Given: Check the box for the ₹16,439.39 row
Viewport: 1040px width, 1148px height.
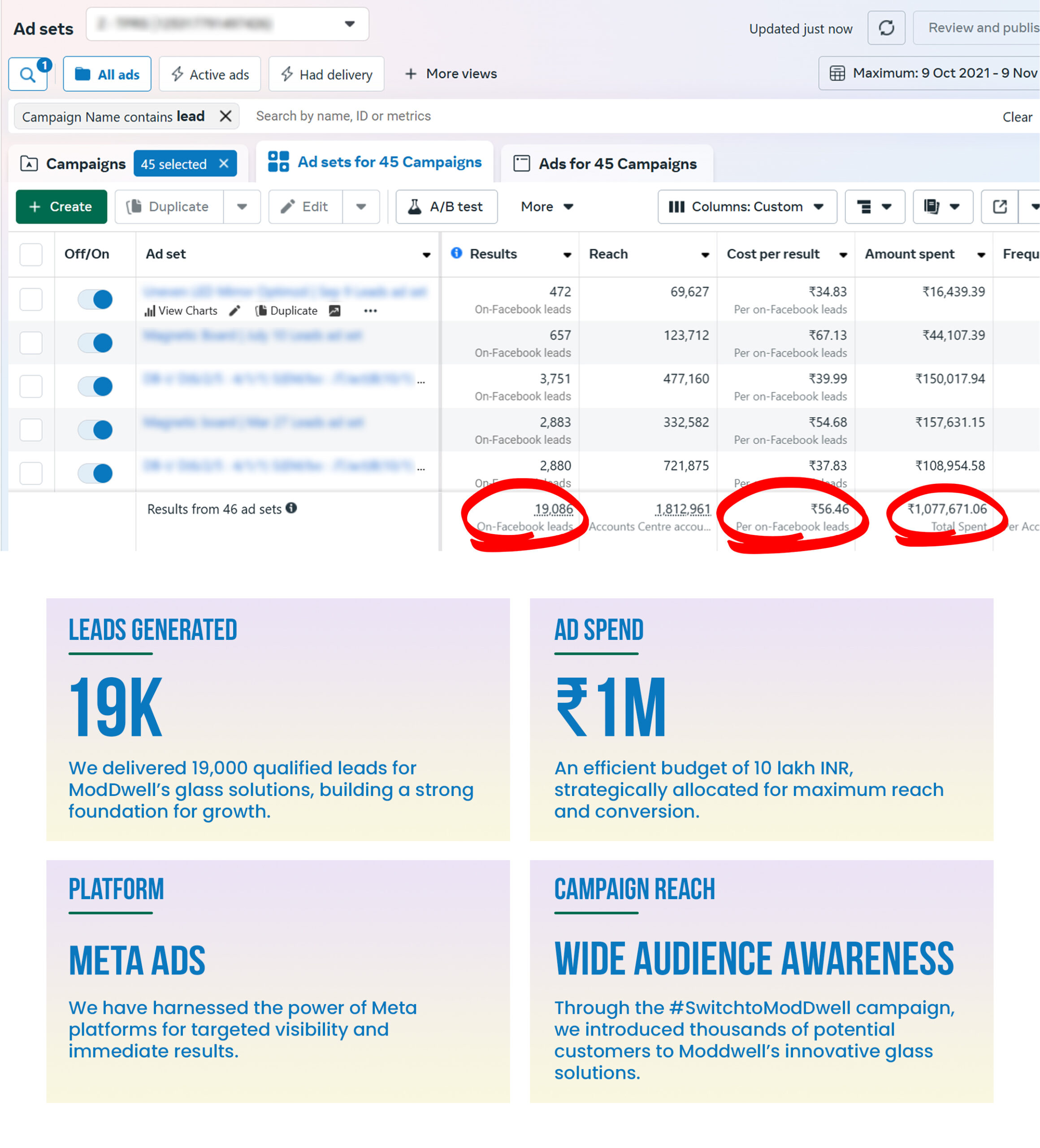Looking at the screenshot, I should click(31, 300).
